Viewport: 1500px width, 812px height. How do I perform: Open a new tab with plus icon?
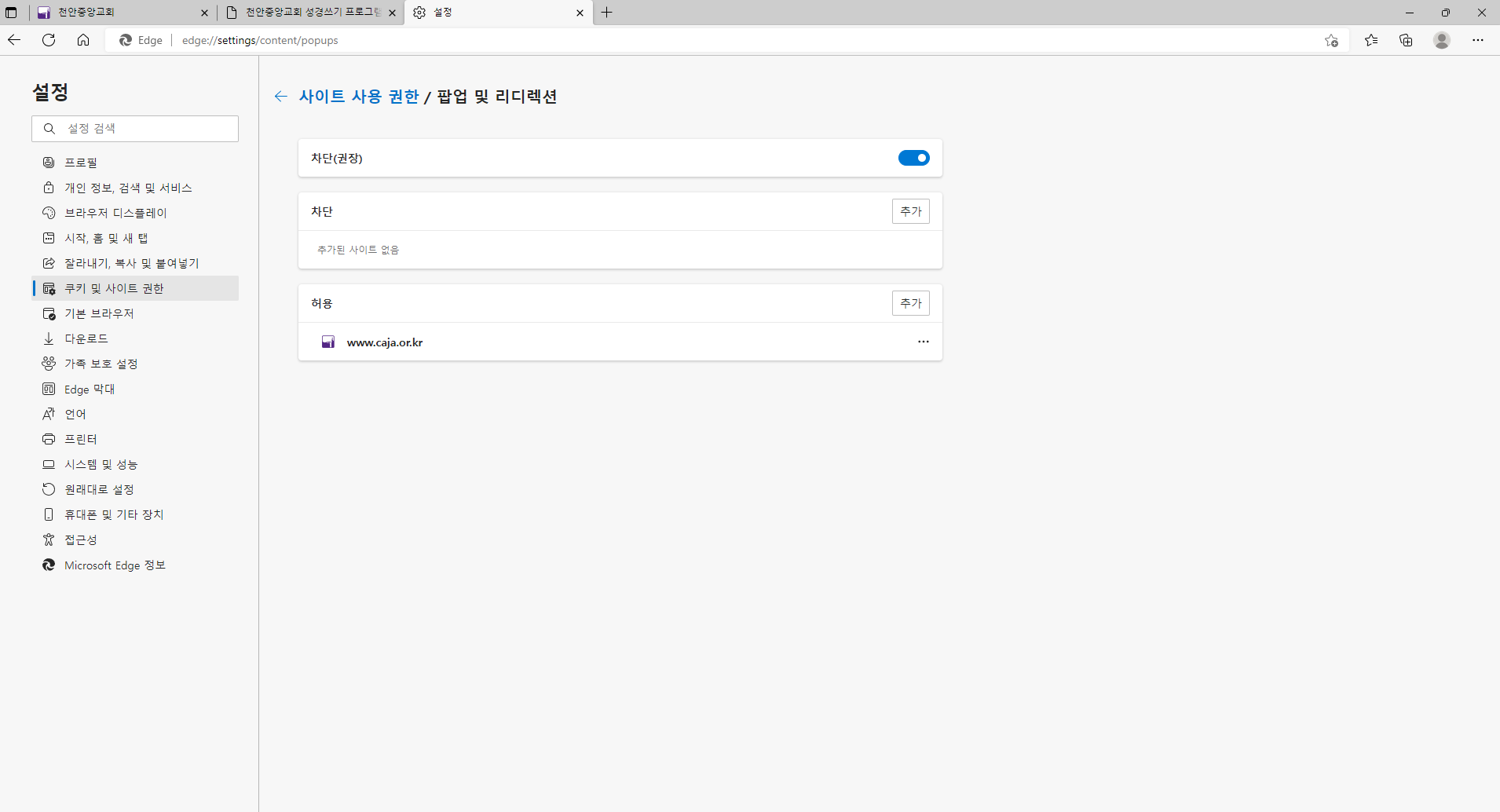(x=606, y=13)
